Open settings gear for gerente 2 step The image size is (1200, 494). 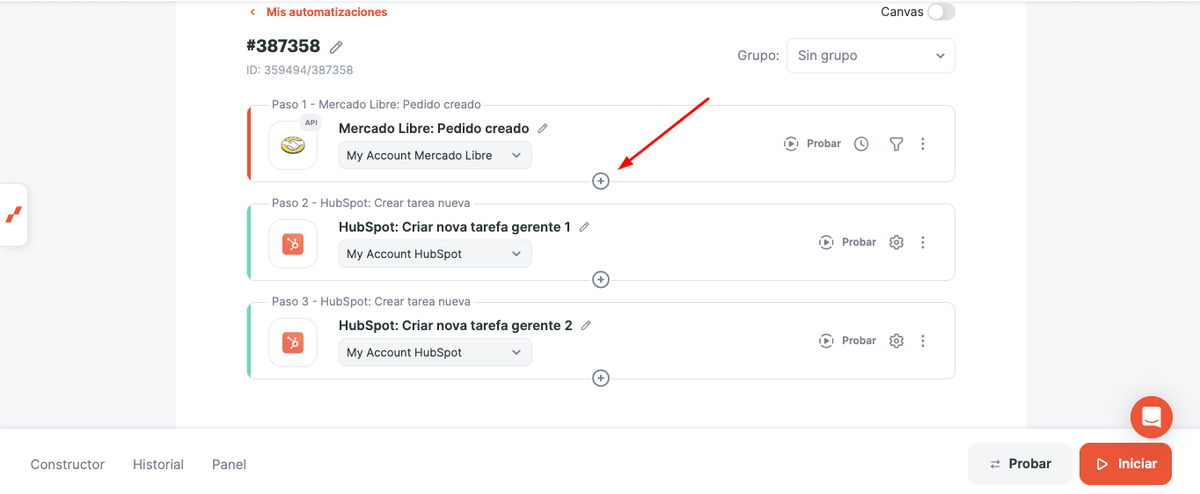(896, 341)
